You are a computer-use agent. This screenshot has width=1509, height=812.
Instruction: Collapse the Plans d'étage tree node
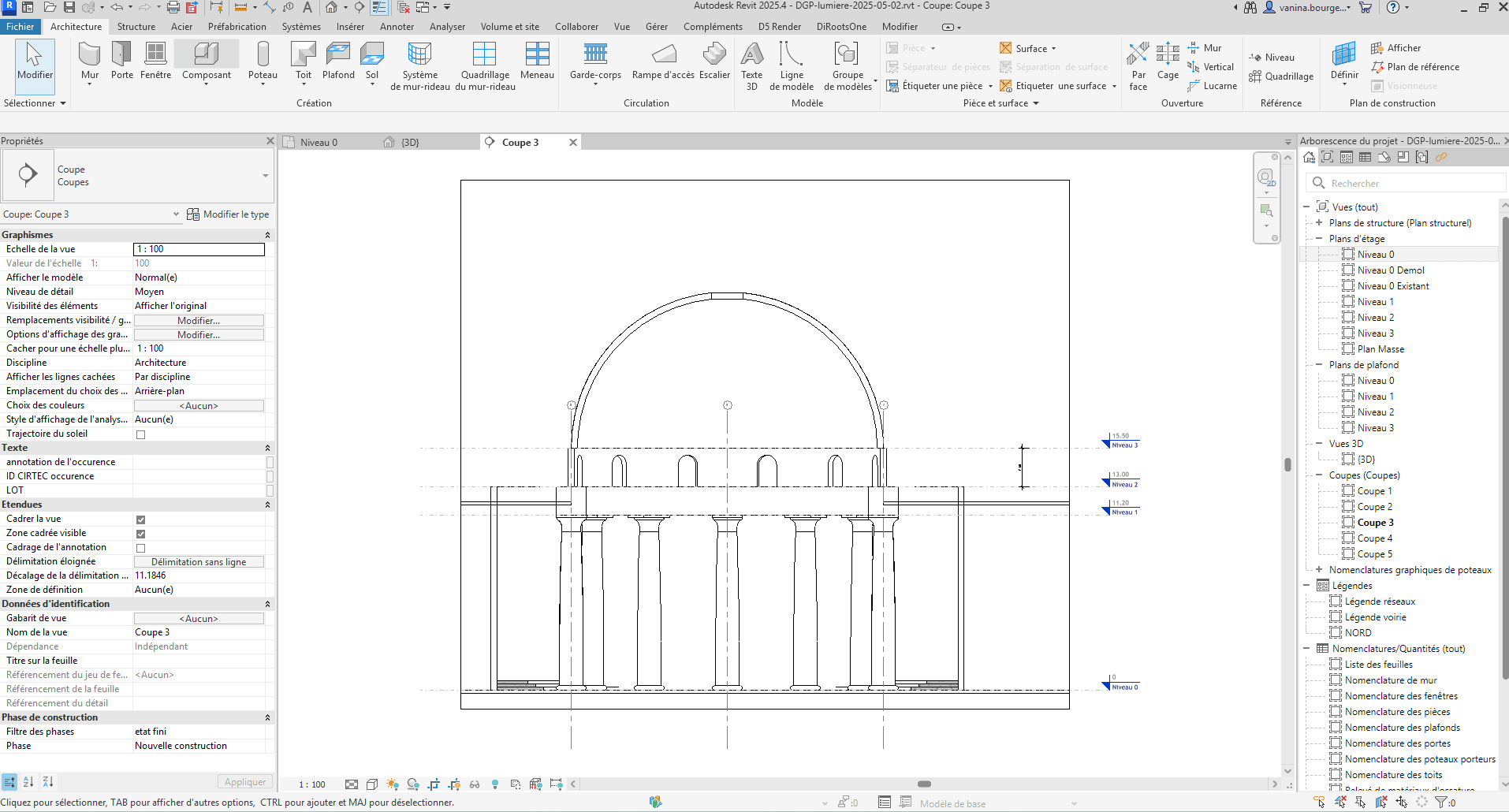[x=1318, y=239]
